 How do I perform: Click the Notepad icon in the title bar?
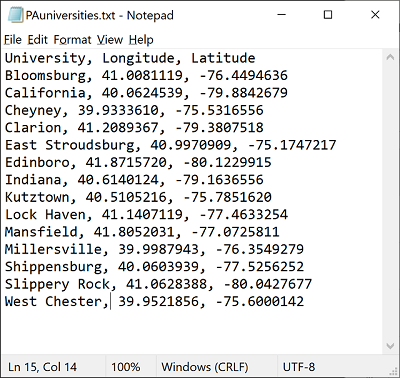tap(15, 15)
